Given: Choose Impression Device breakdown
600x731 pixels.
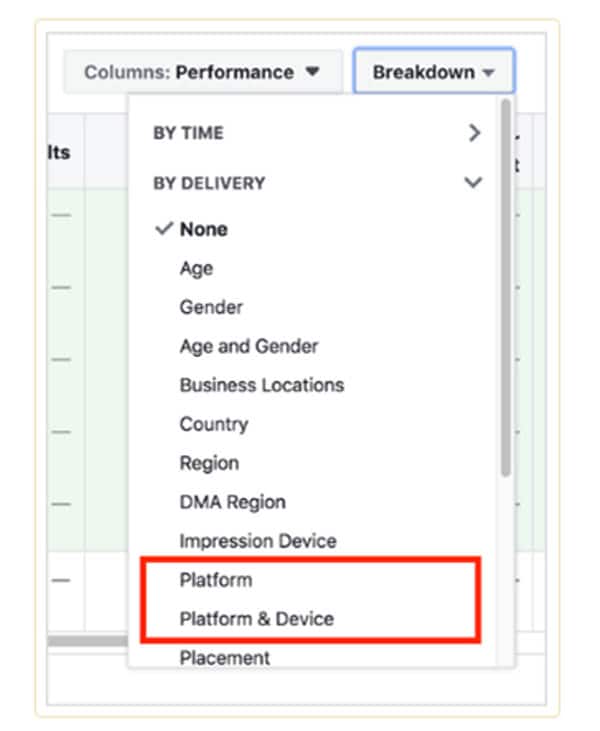Looking at the screenshot, I should [258, 541].
